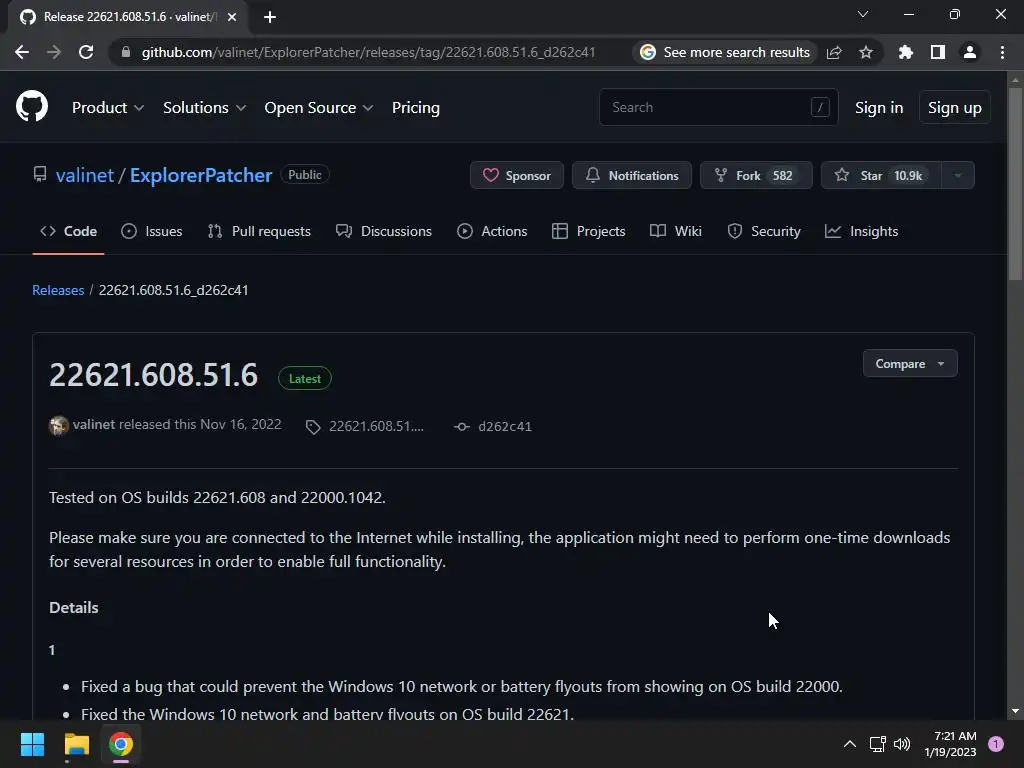Click the page vertical scrollbar thumb
This screenshot has height=768, width=1024.
click(x=1015, y=183)
